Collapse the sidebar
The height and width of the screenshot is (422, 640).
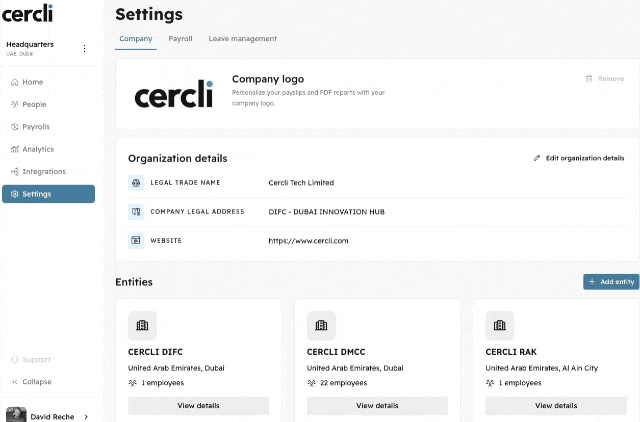(48, 382)
